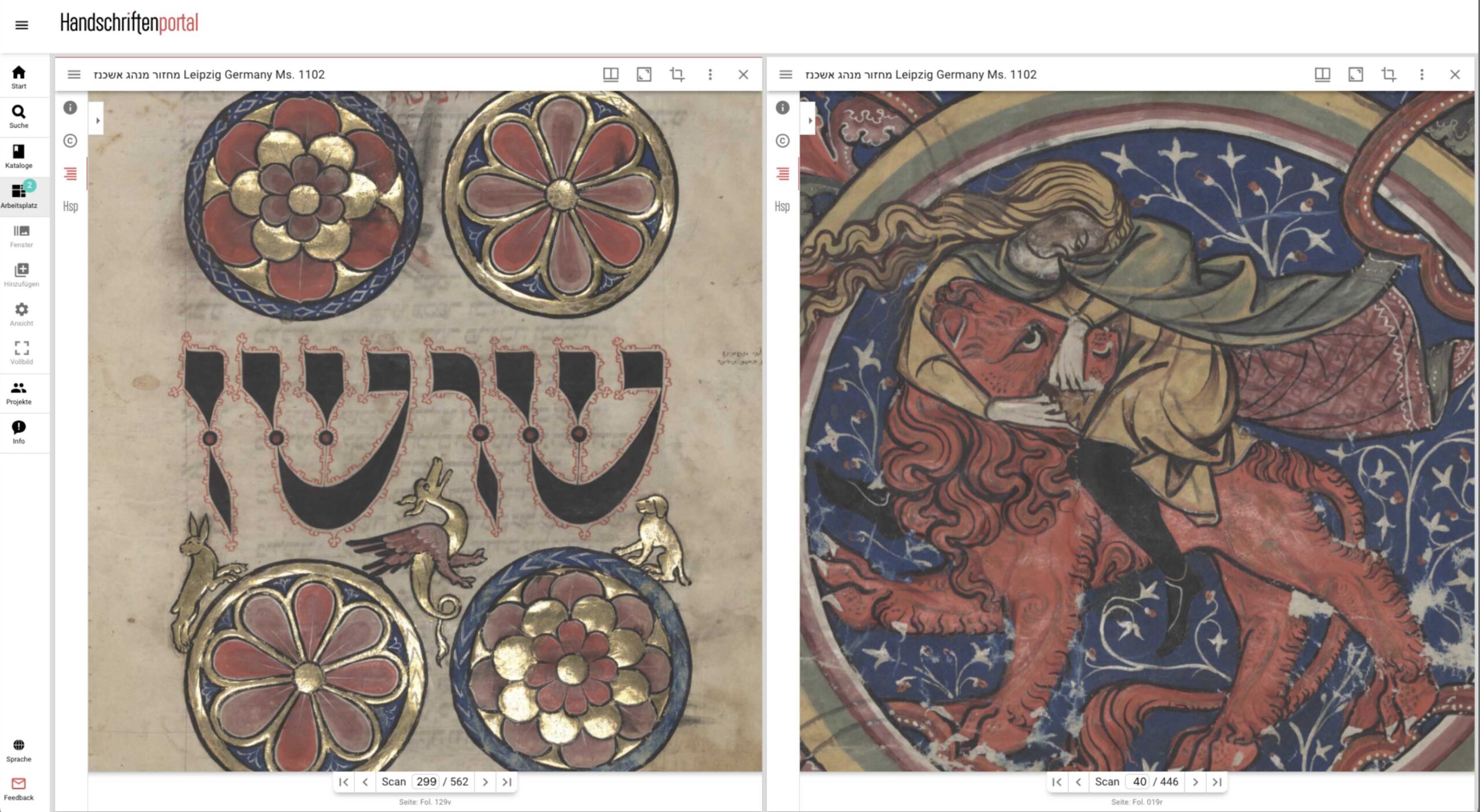Edit scan number field showing 299
This screenshot has height=812, width=1480.
[426, 782]
